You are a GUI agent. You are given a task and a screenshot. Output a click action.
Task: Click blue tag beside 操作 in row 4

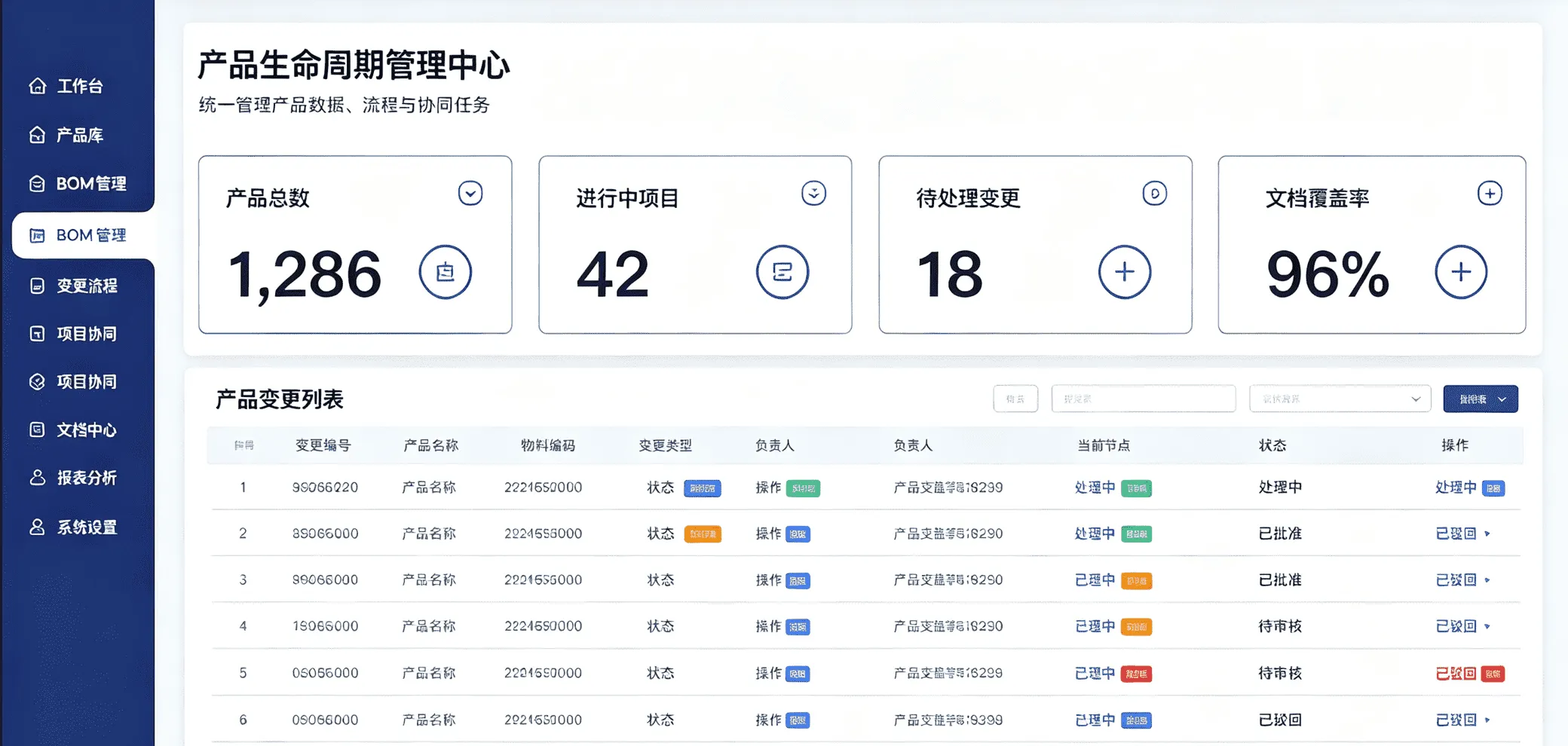point(798,627)
